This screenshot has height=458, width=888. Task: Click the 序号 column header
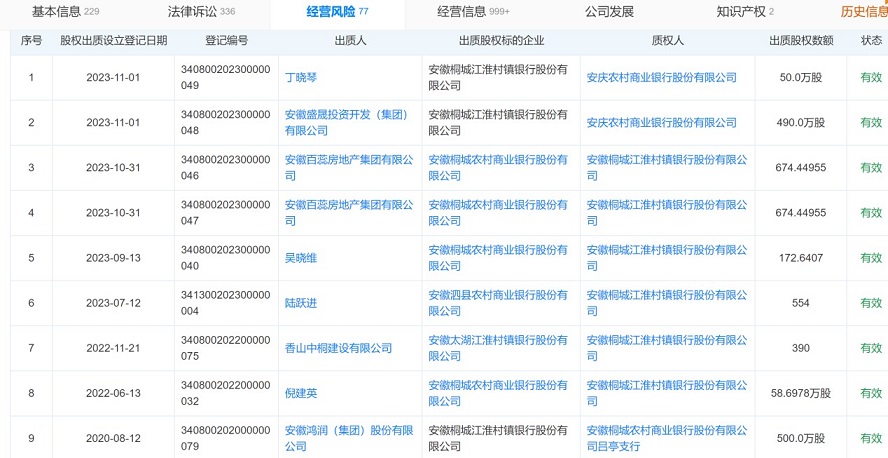click(31, 41)
